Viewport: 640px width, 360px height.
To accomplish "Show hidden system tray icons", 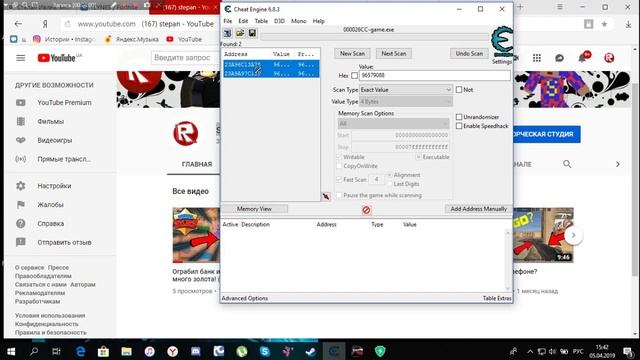I will (x=530, y=351).
